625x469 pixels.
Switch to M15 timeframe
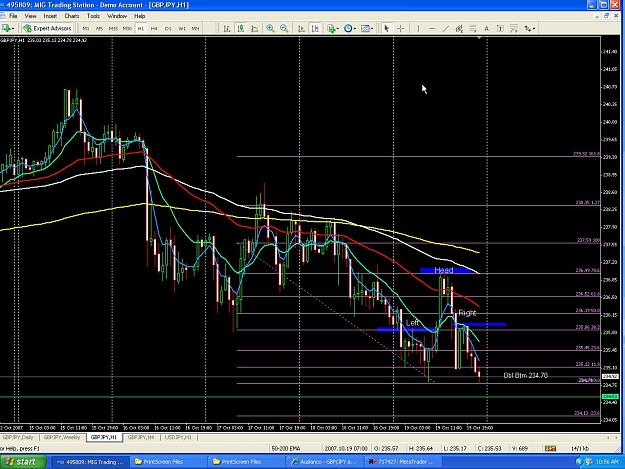113,28
